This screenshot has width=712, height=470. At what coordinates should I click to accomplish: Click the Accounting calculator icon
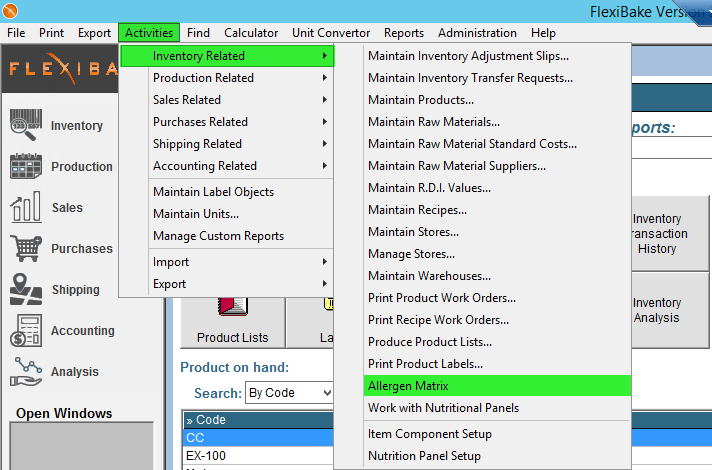pos(26,331)
